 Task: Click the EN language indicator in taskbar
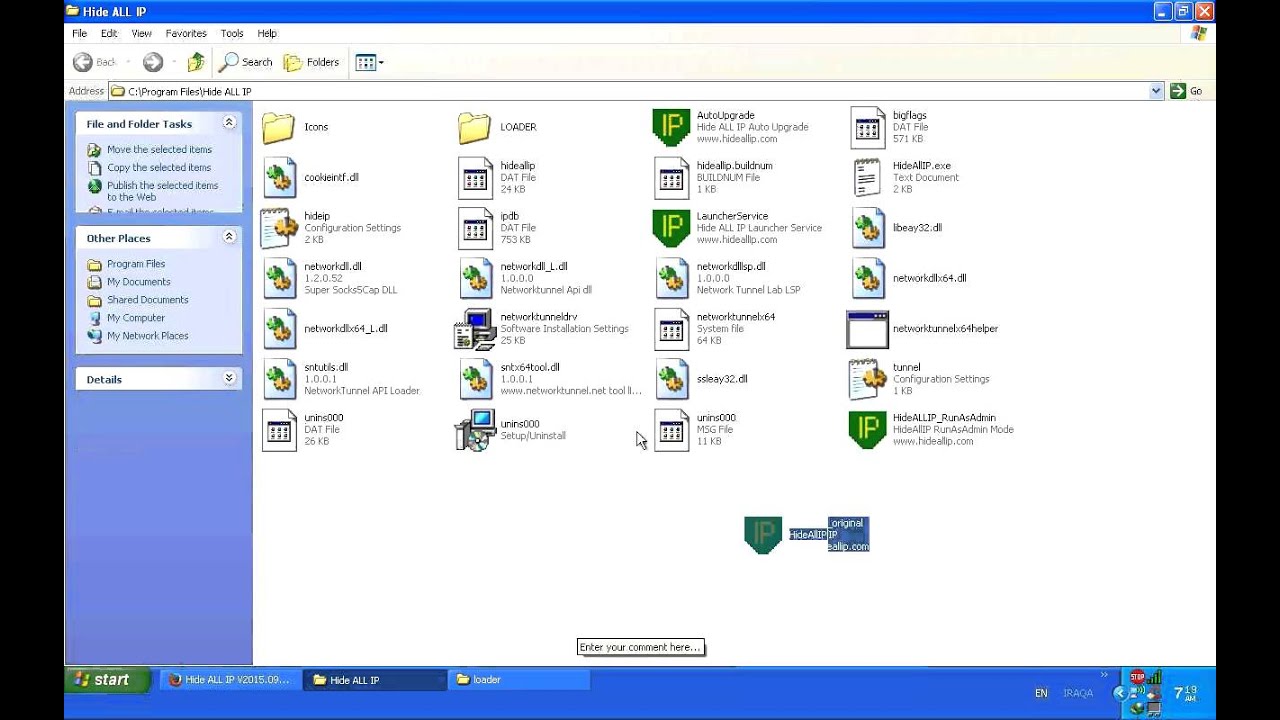pyautogui.click(x=1041, y=693)
